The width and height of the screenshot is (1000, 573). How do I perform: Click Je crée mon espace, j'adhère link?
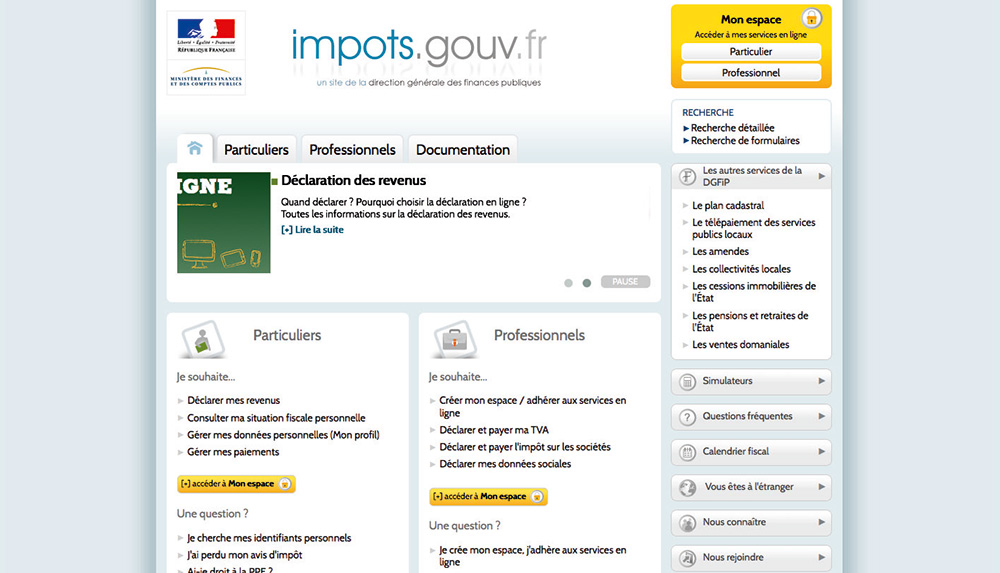pos(533,556)
